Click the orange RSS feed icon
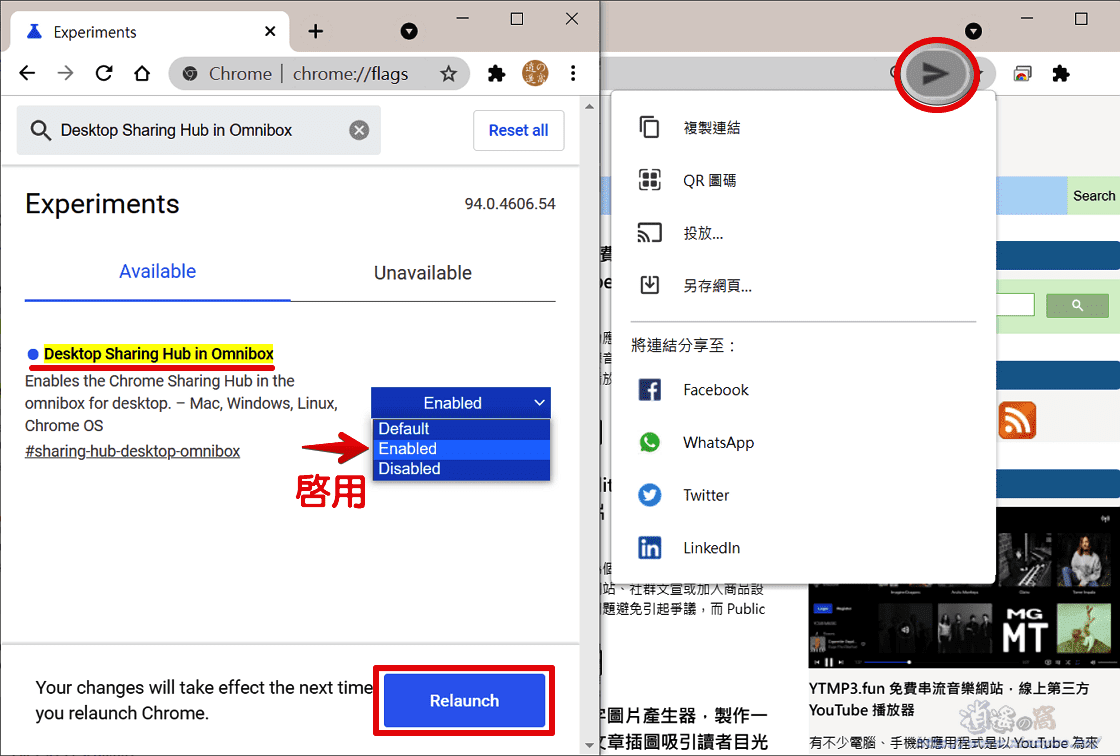The height and width of the screenshot is (756, 1120). coord(1017,421)
